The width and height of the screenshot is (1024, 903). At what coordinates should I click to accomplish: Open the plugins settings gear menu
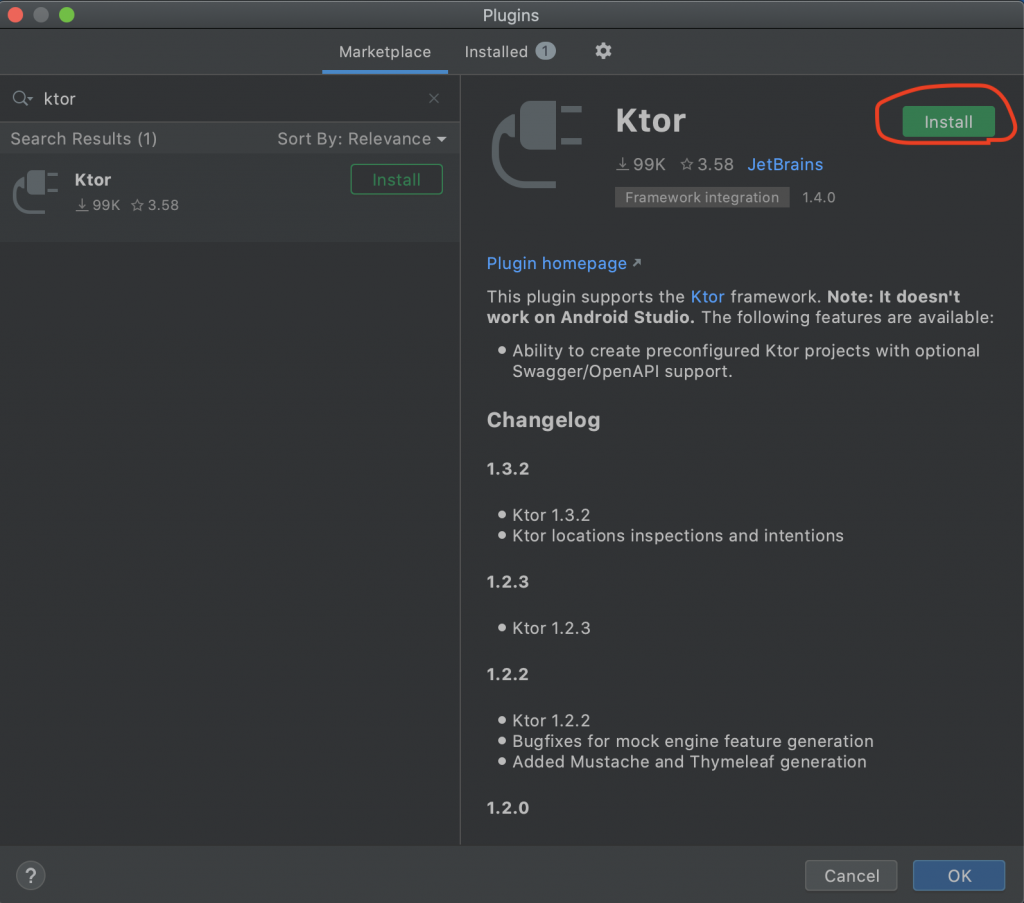coord(603,51)
